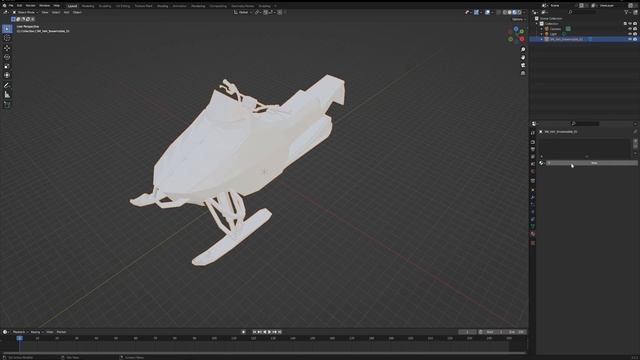Select the Transform tool
Viewport: 640px width, 360px height.
(7, 76)
